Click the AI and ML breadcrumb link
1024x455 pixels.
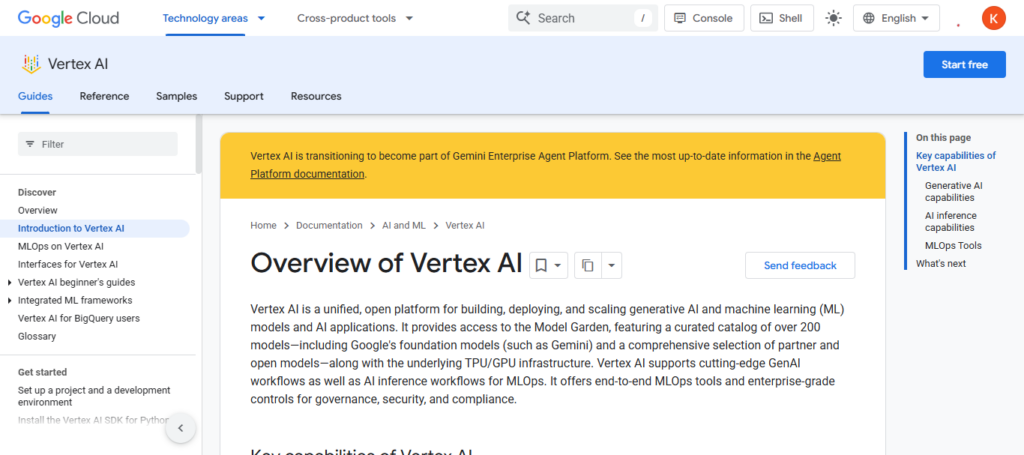pyautogui.click(x=404, y=225)
